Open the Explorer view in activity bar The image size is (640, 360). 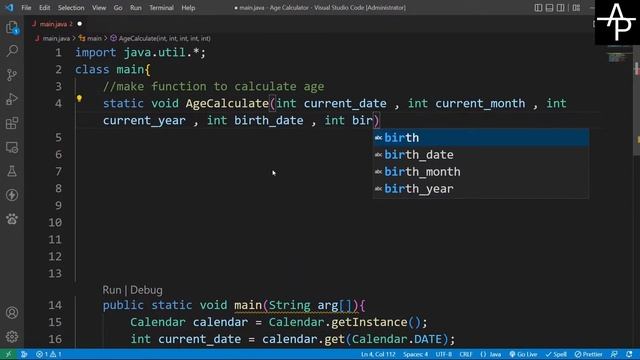click(12, 27)
